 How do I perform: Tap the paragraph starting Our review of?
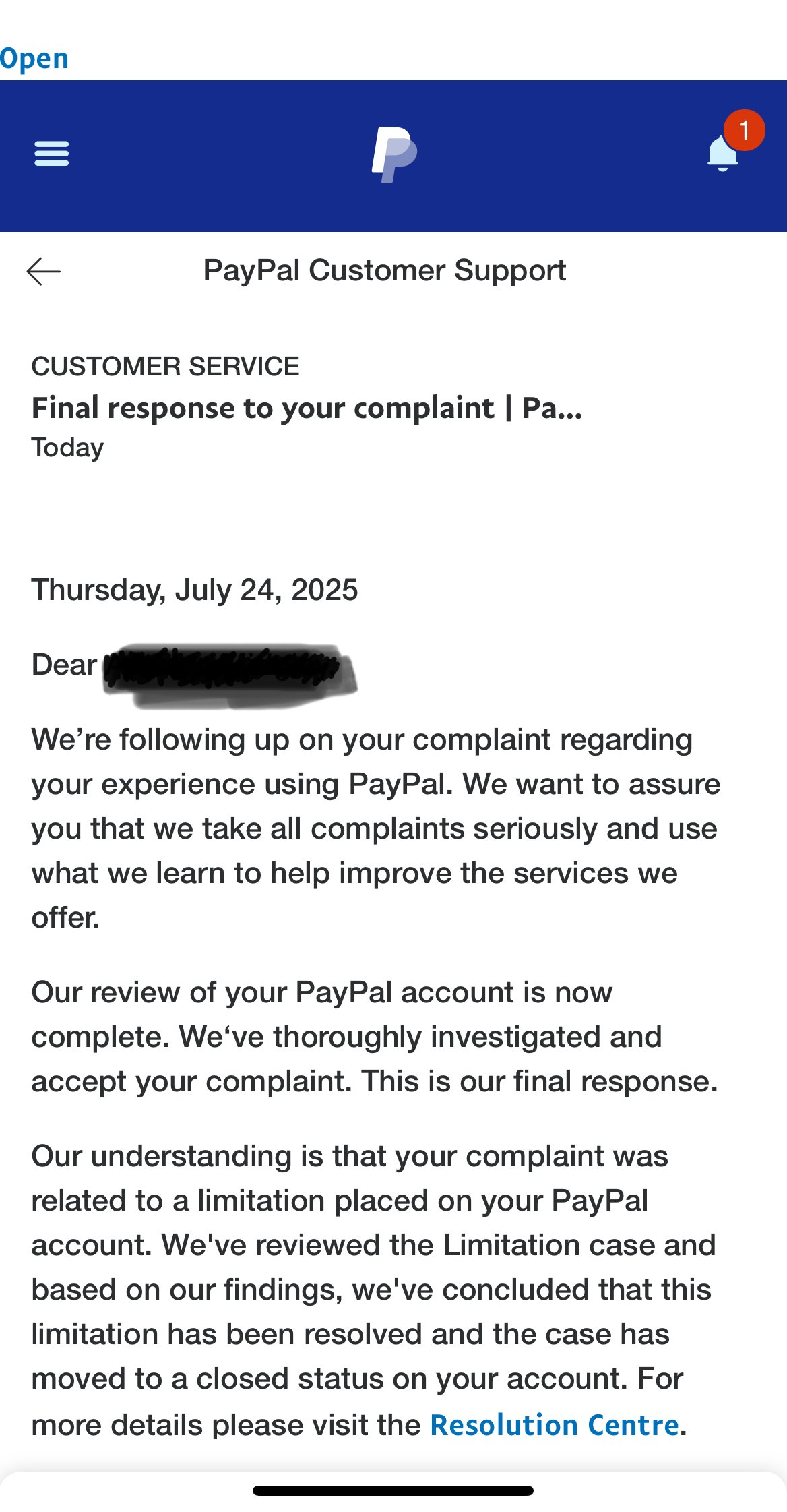[x=375, y=1037]
